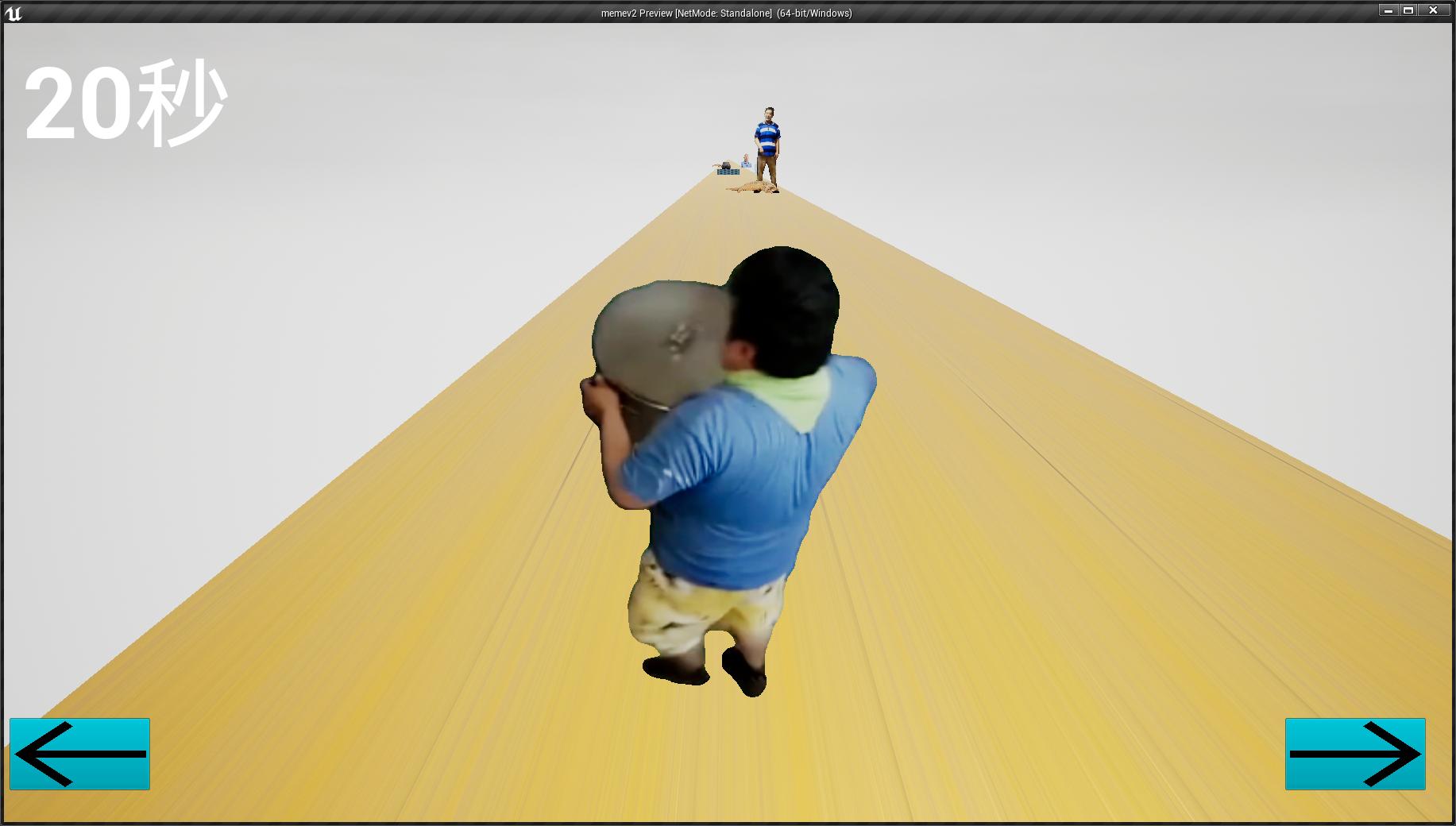Maximize the game preview window

click(x=1408, y=10)
